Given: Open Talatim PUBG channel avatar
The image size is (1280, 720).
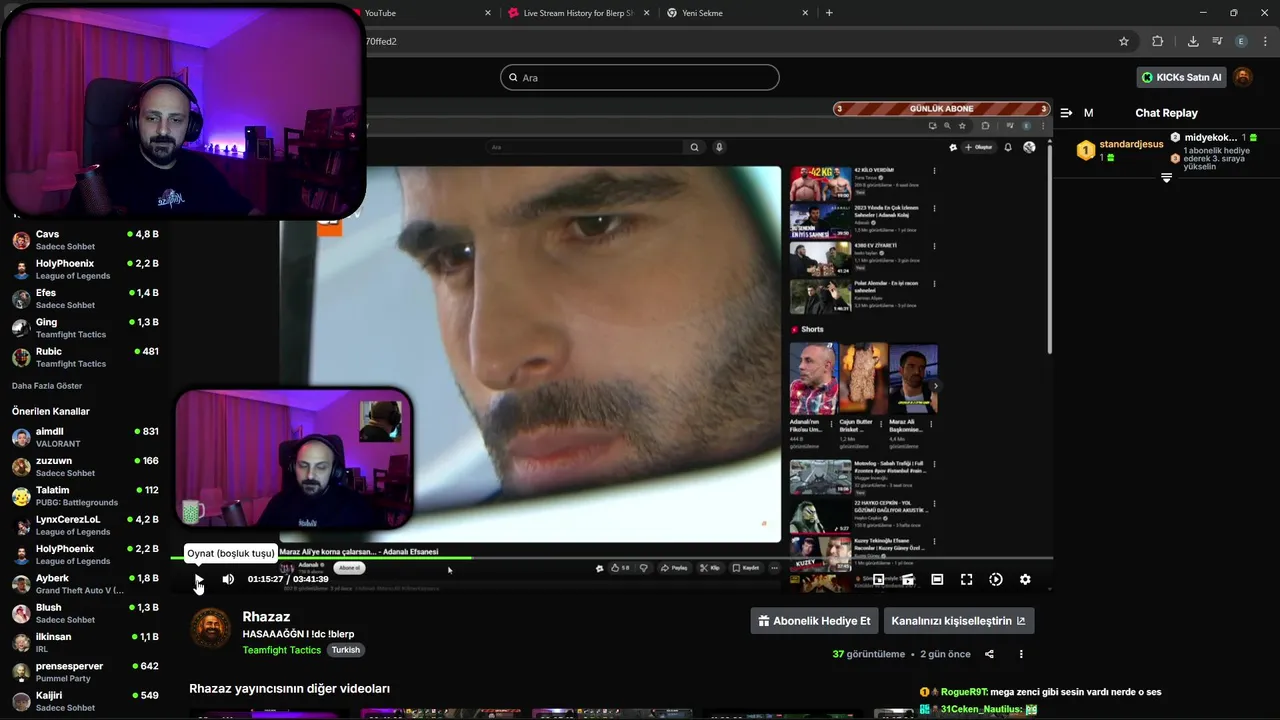Looking at the screenshot, I should [21, 496].
